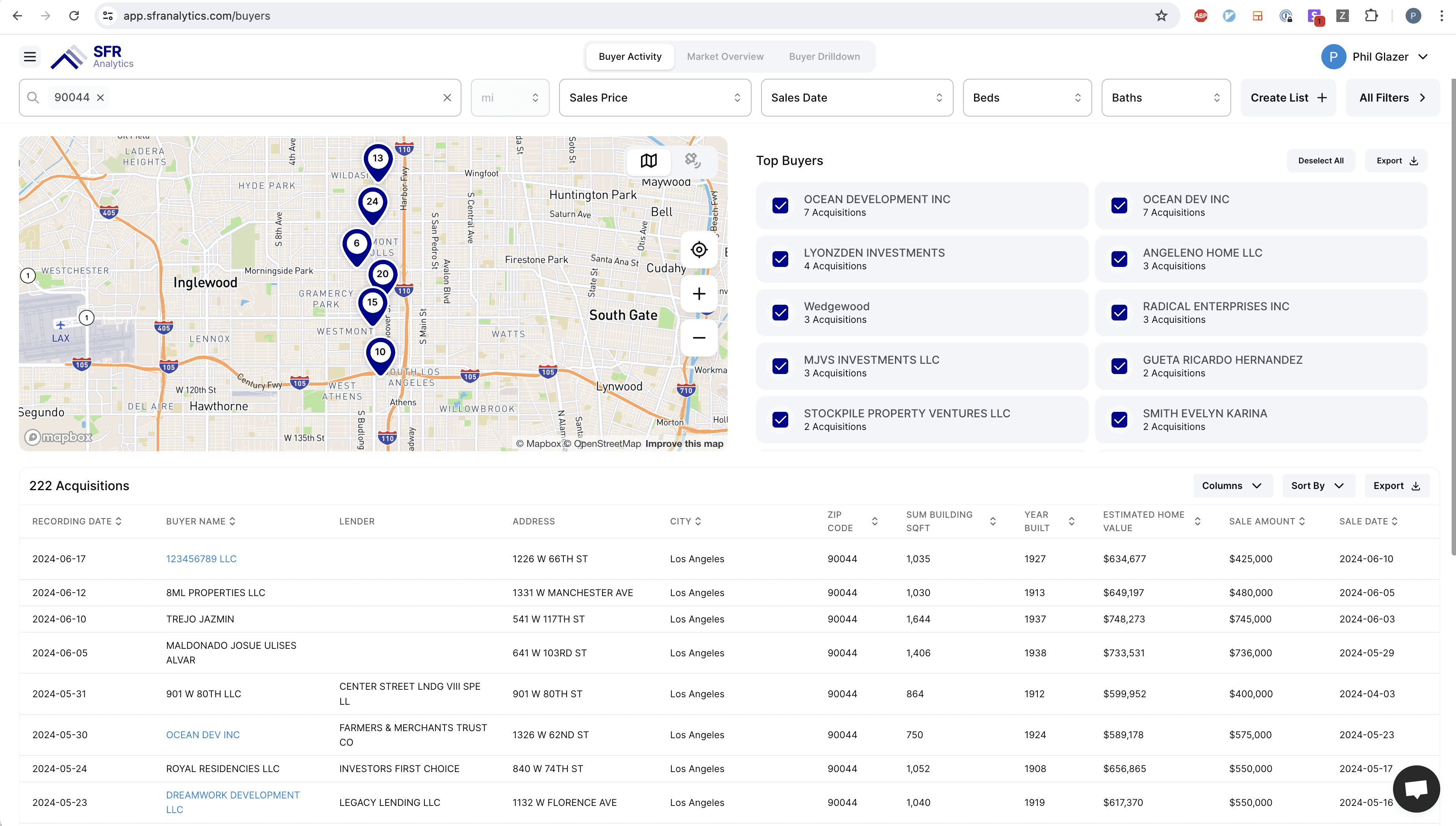
Task: Click the Deselect All button
Action: [x=1321, y=161]
